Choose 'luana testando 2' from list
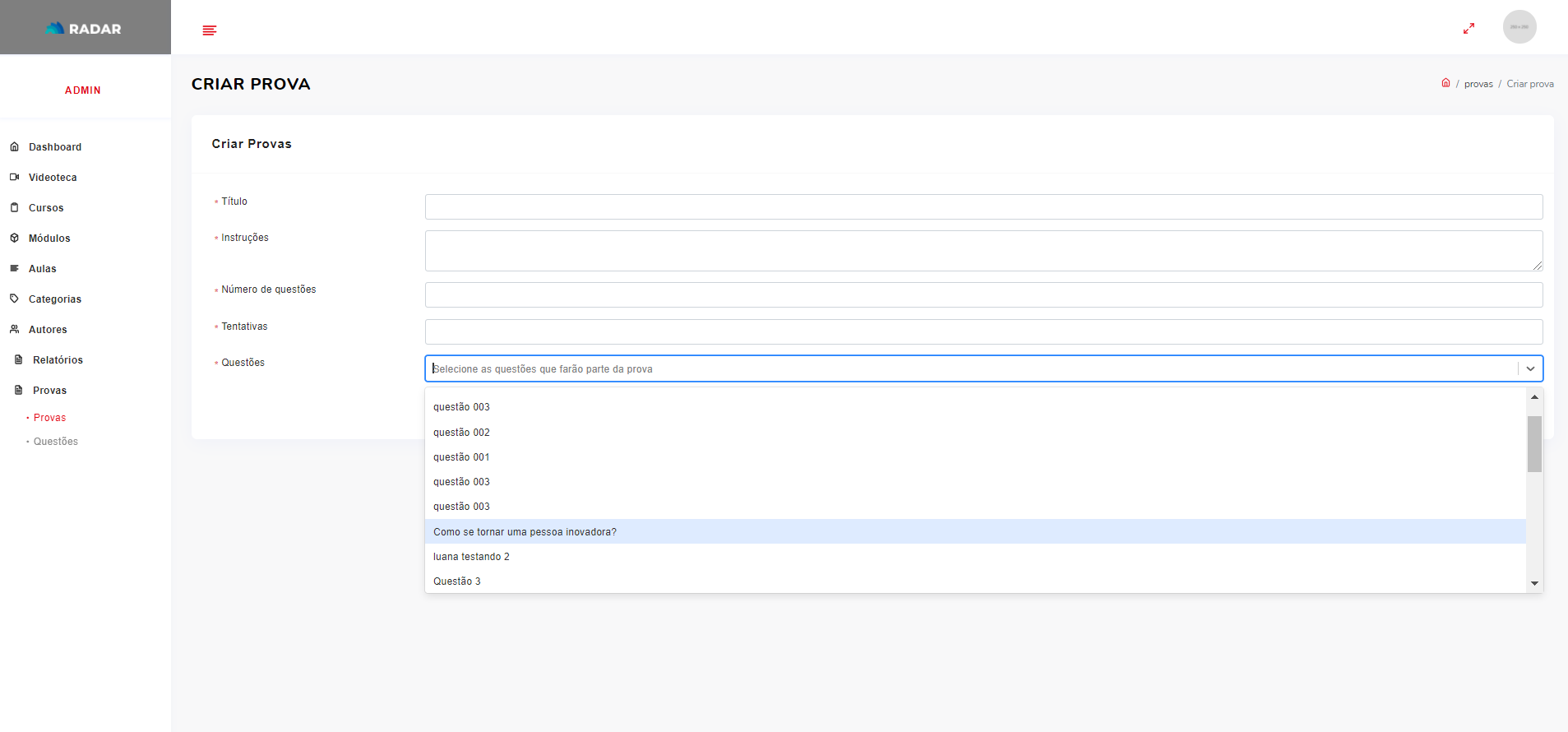The height and width of the screenshot is (732, 1568). coord(471,557)
